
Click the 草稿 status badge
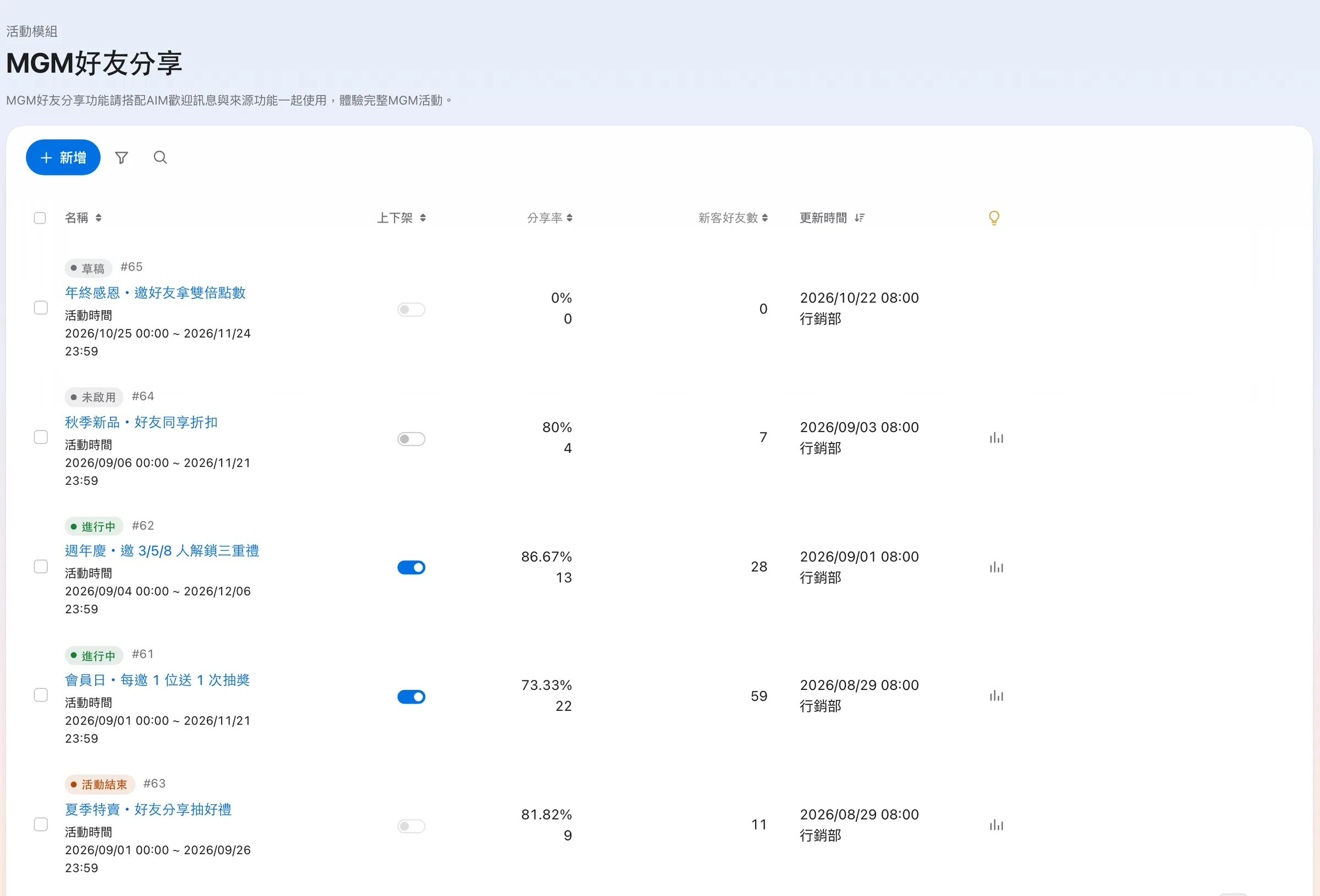[x=88, y=268]
